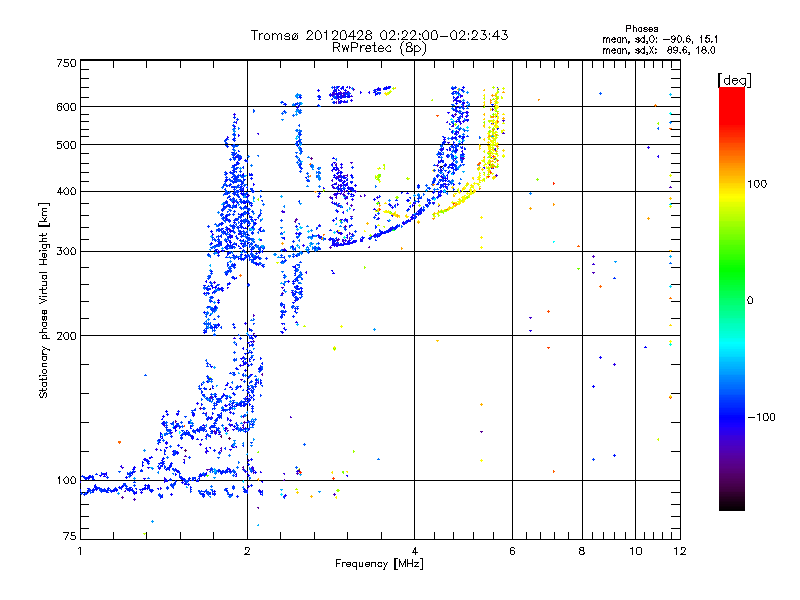
Task: Click the x-axis tick label '12'
Action: (680, 551)
